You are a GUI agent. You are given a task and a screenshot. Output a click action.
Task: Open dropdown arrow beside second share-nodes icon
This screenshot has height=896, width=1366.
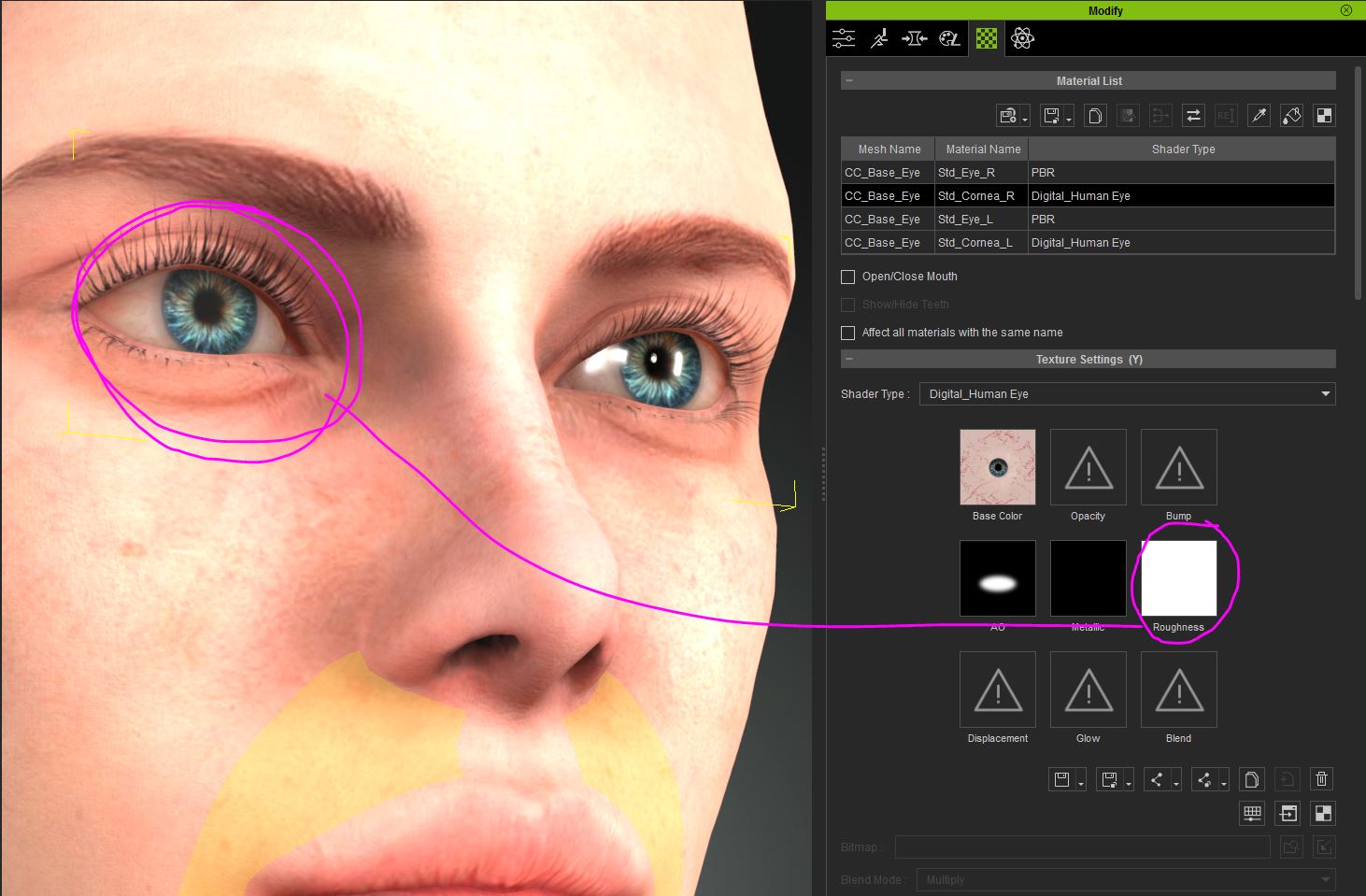1223,783
